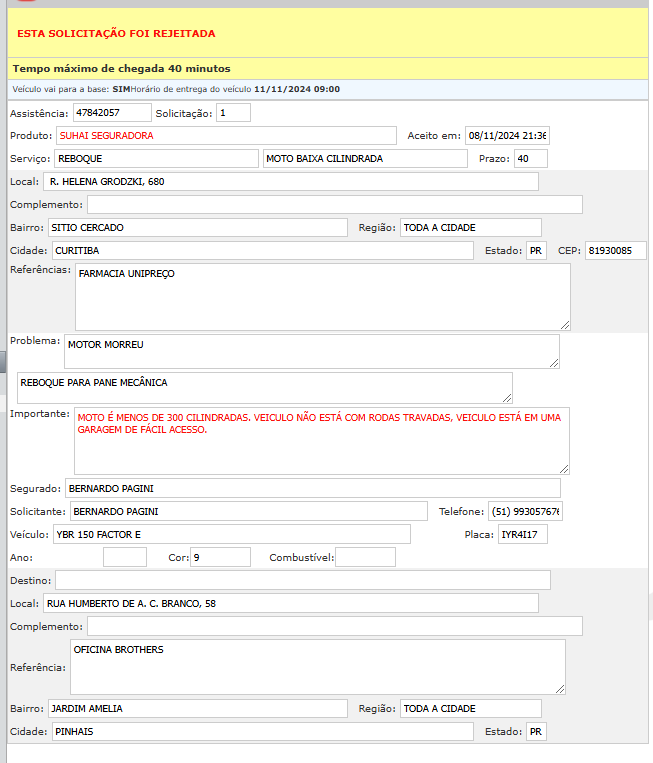Select the empty Combustível field

(x=365, y=557)
